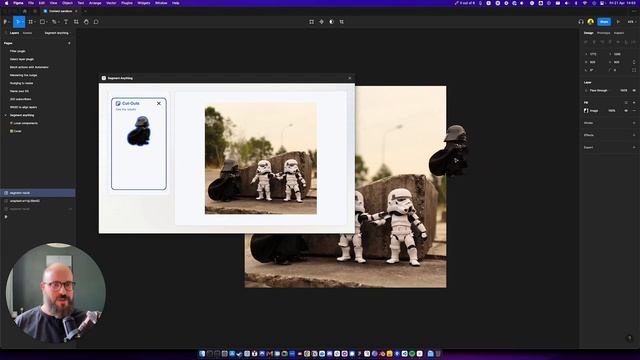Screen dimensions: 640x360
Task: Switch to the Prototype tab
Action: [603, 33]
